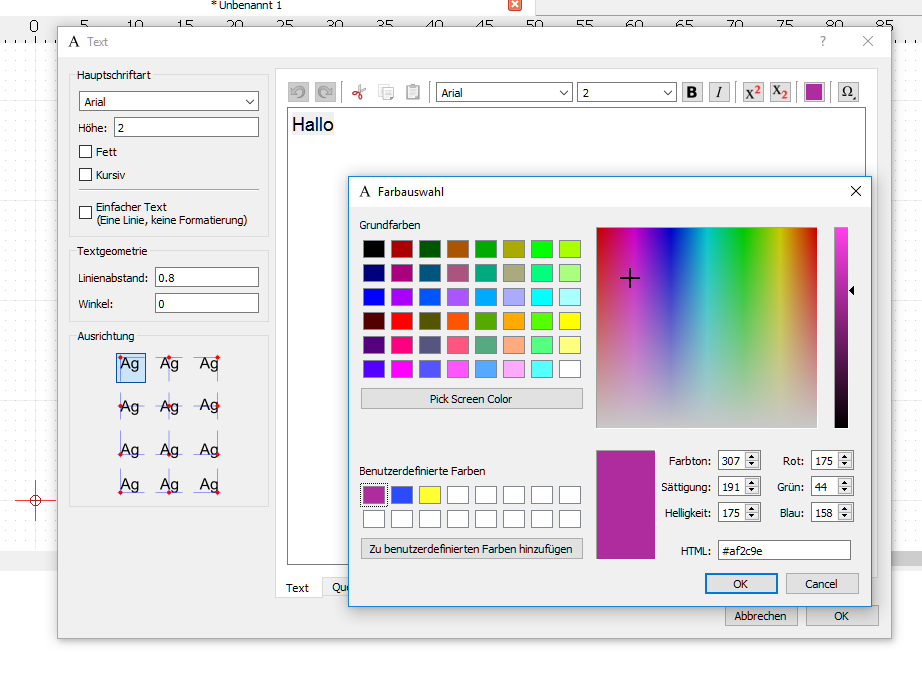Screen dimensions: 922x680
Task: Select the blue custom color swatch
Action: coord(402,494)
